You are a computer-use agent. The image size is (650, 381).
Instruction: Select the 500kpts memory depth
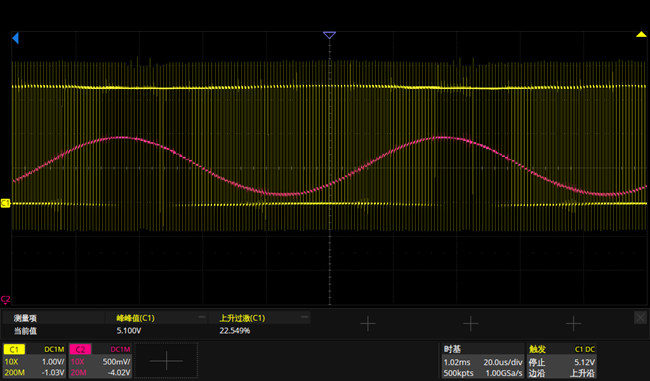458,373
